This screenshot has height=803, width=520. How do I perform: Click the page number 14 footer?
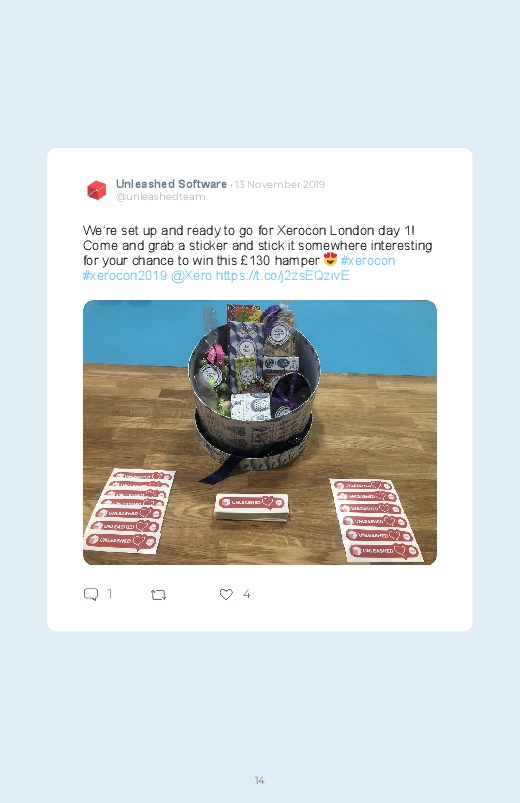point(260,780)
